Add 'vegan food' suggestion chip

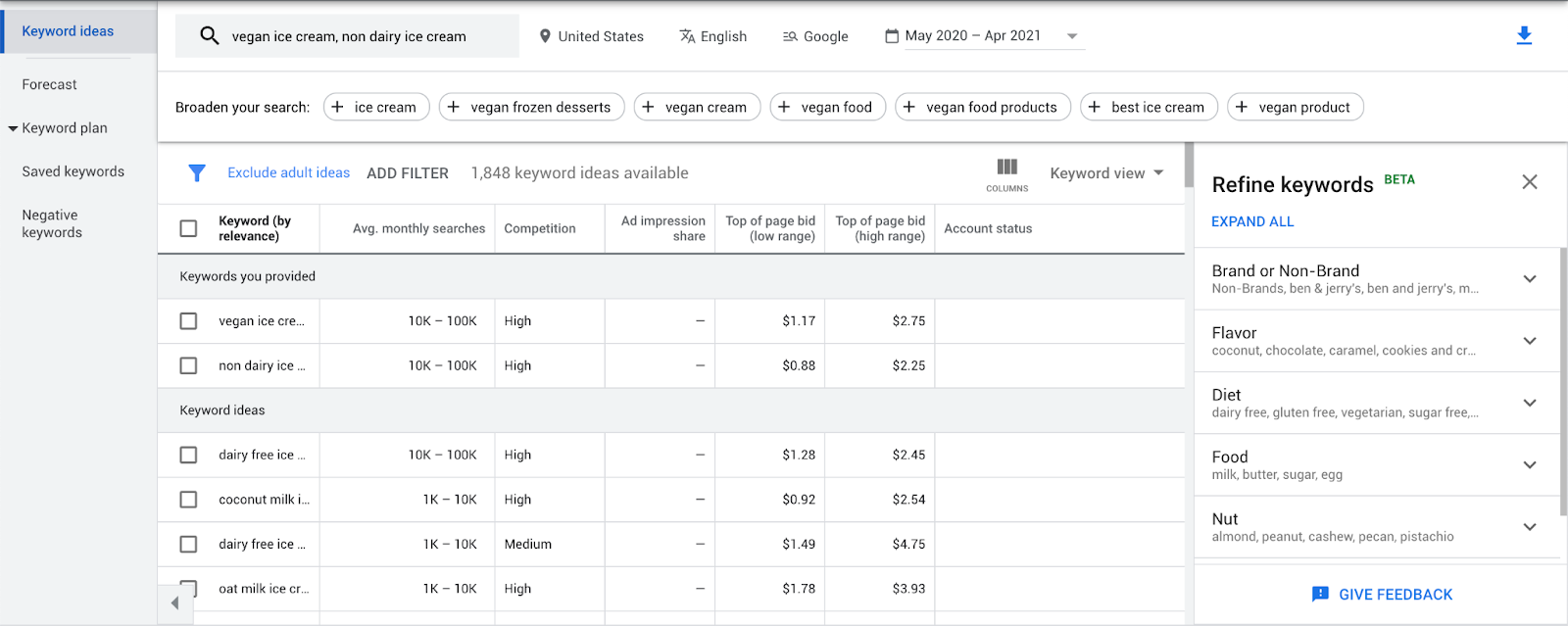pos(828,107)
